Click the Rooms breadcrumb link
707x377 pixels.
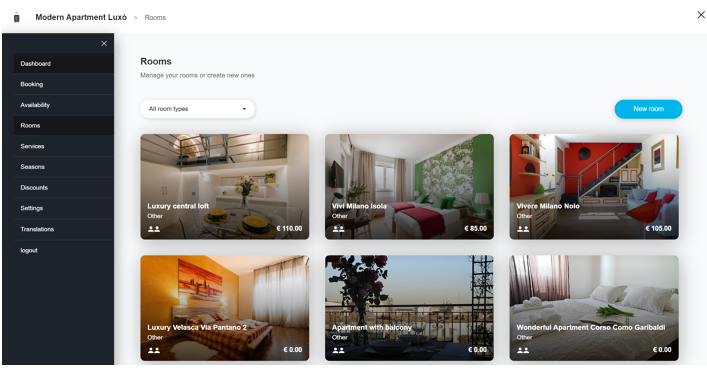(x=155, y=18)
